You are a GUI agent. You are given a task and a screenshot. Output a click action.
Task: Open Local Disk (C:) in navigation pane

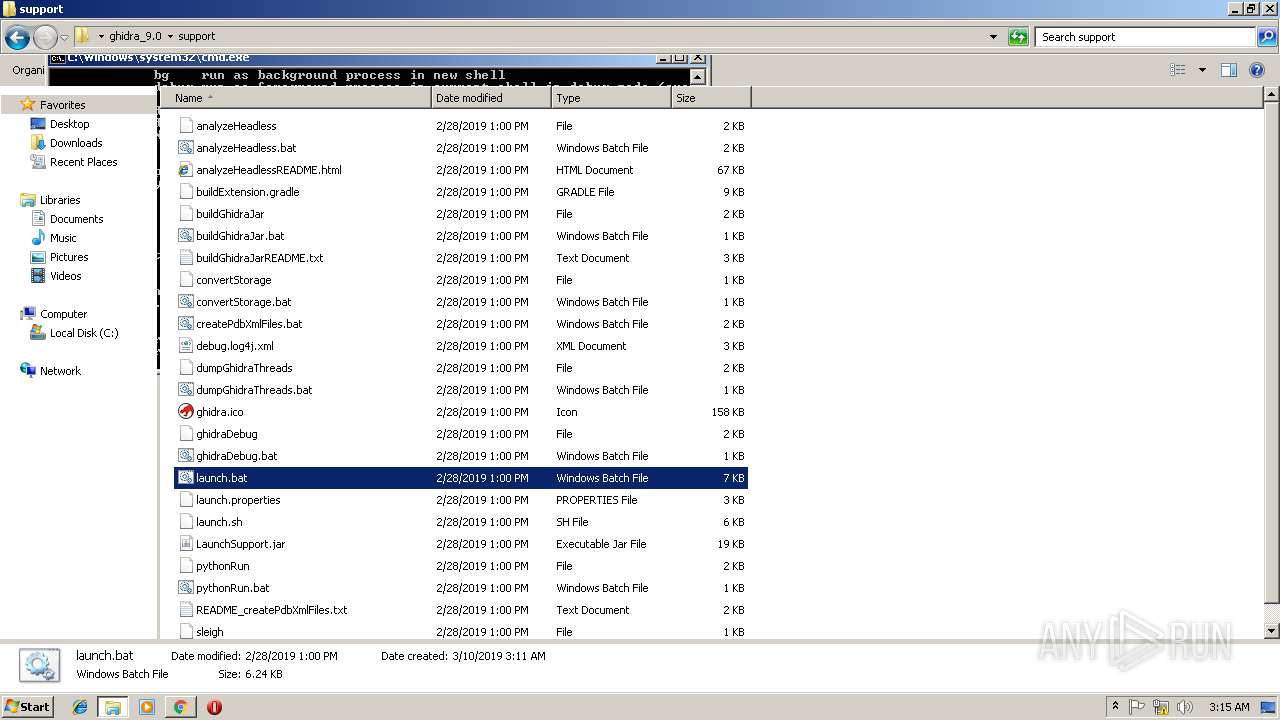pyautogui.click(x=84, y=333)
